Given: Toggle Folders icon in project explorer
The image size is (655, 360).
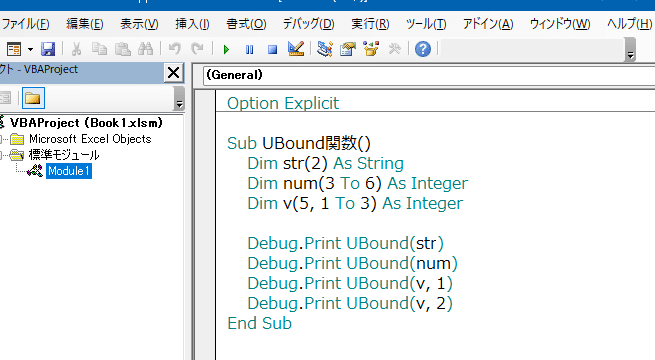Looking at the screenshot, I should (33, 98).
